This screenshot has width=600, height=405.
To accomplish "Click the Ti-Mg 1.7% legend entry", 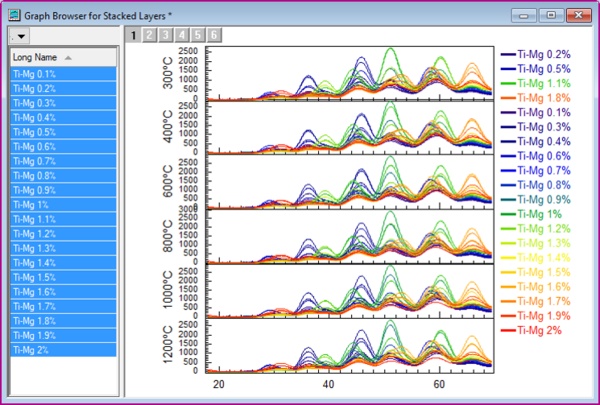I will pos(536,302).
